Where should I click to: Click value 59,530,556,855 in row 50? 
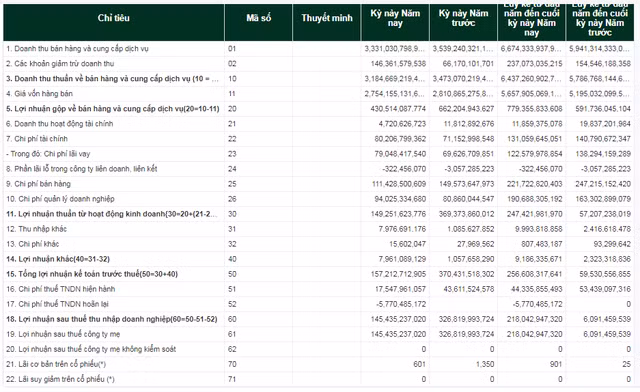(x=605, y=274)
